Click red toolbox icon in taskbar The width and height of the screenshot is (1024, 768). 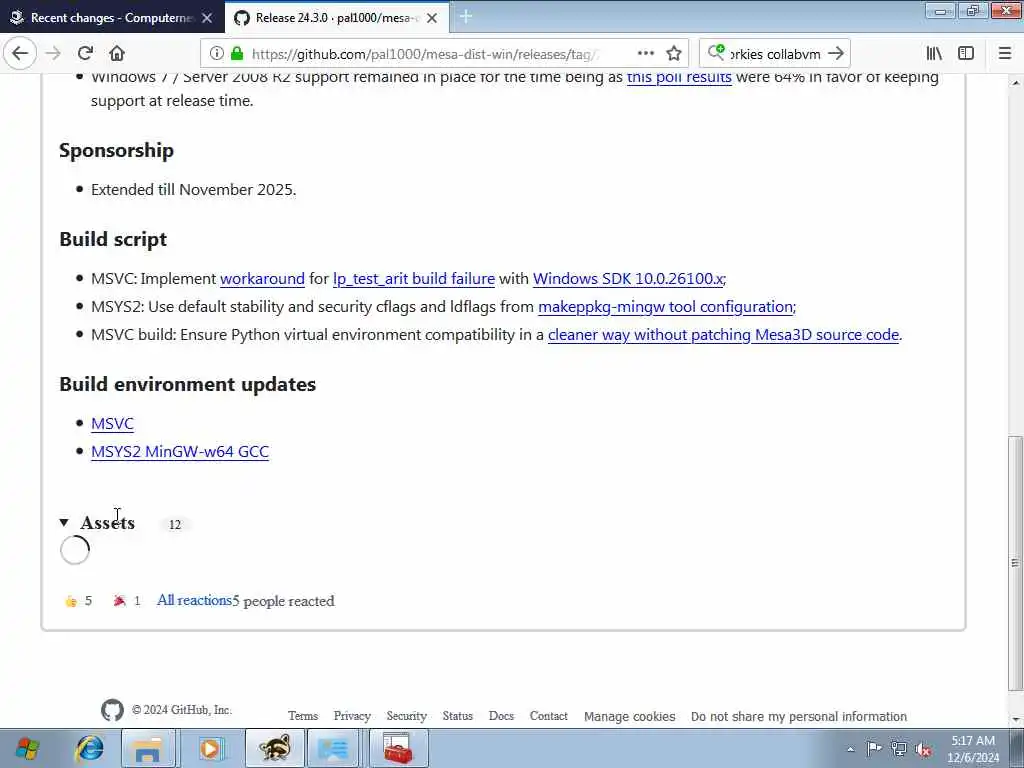click(398, 748)
